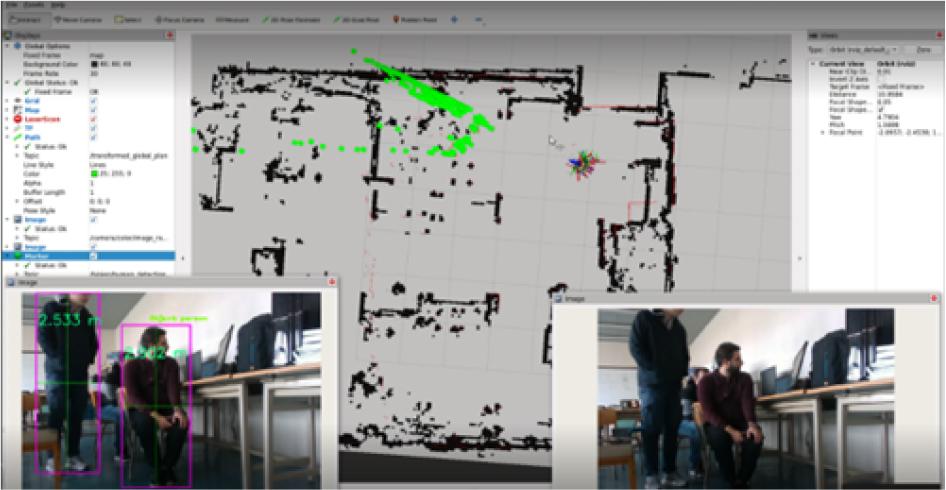Pick the 2D Nav Goal tool
Viewport: 946px width, 490px height.
(351, 19)
